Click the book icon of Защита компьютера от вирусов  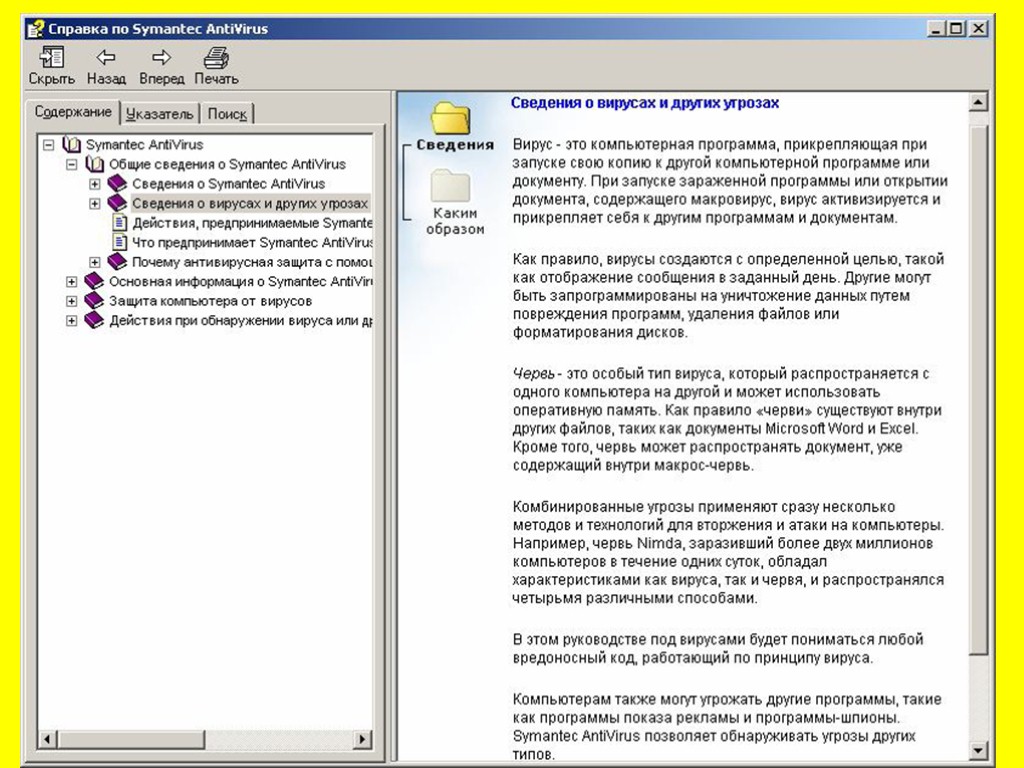pyautogui.click(x=95, y=301)
